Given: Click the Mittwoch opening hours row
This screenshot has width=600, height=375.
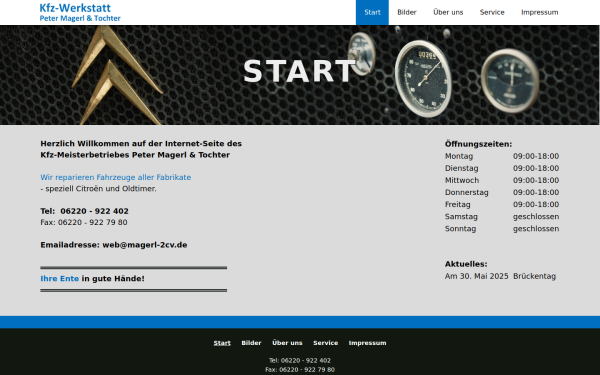Looking at the screenshot, I should pyautogui.click(x=502, y=180).
